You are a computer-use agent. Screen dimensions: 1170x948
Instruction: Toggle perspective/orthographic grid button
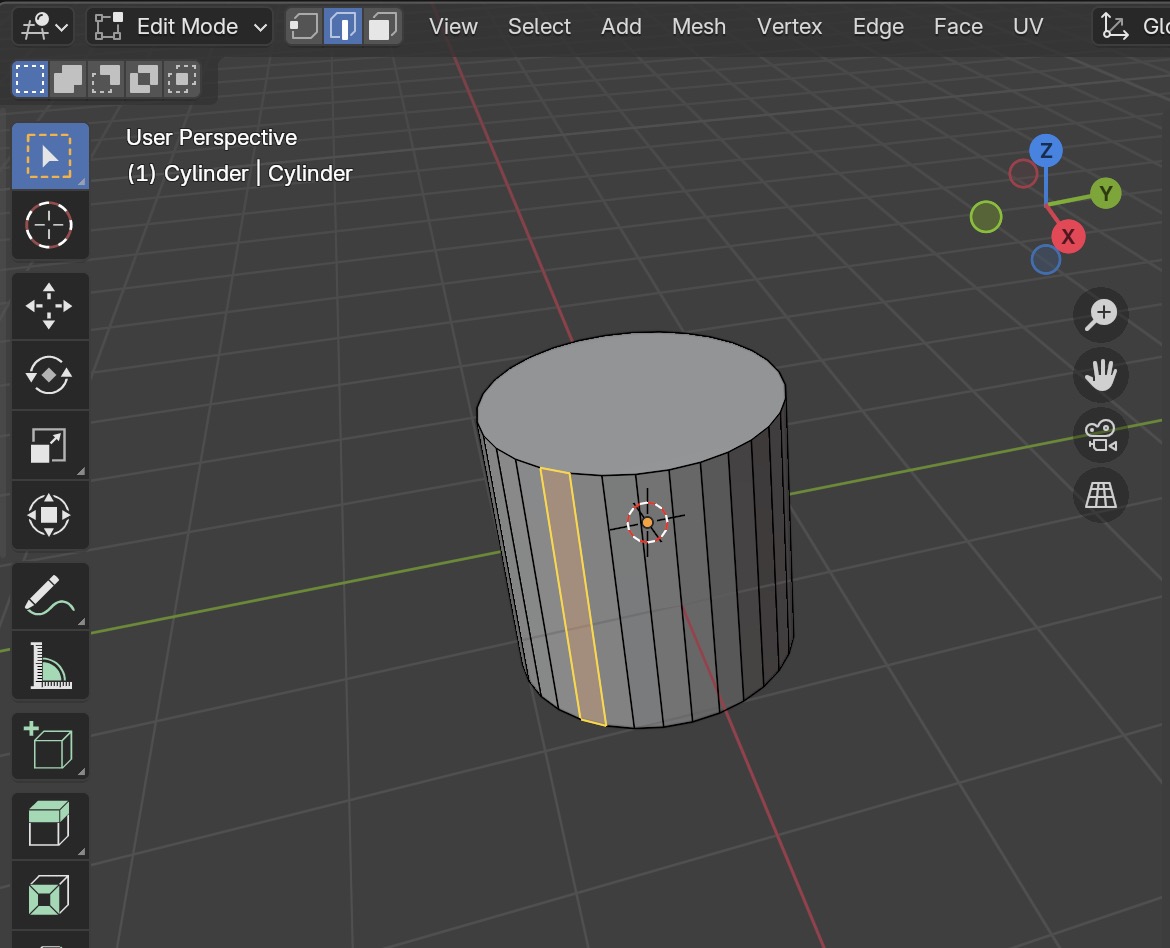tap(1101, 495)
